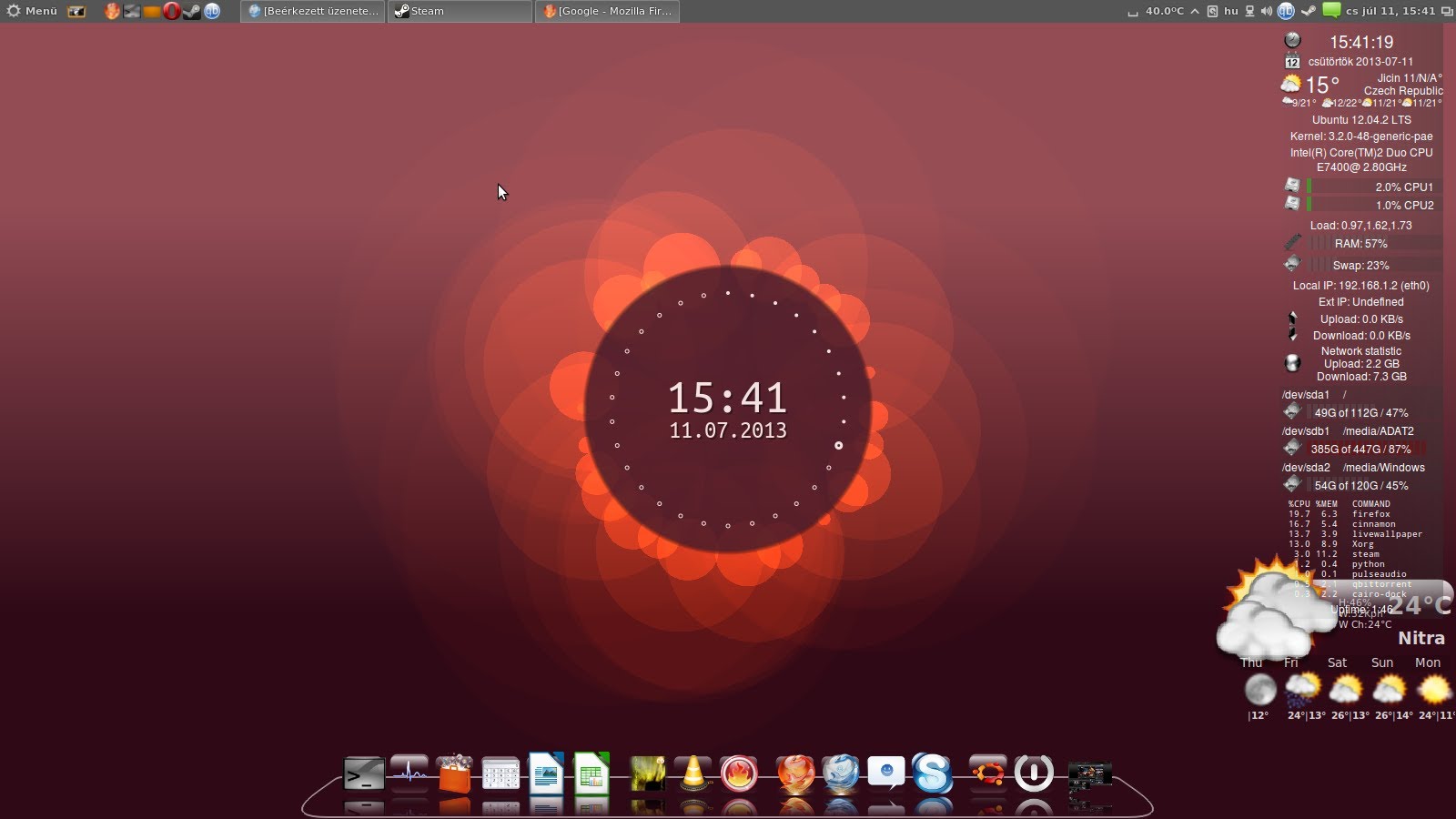This screenshot has width=1456, height=819.
Task: Launch LibreOffice Calc spreadsheet icon
Action: (591, 775)
